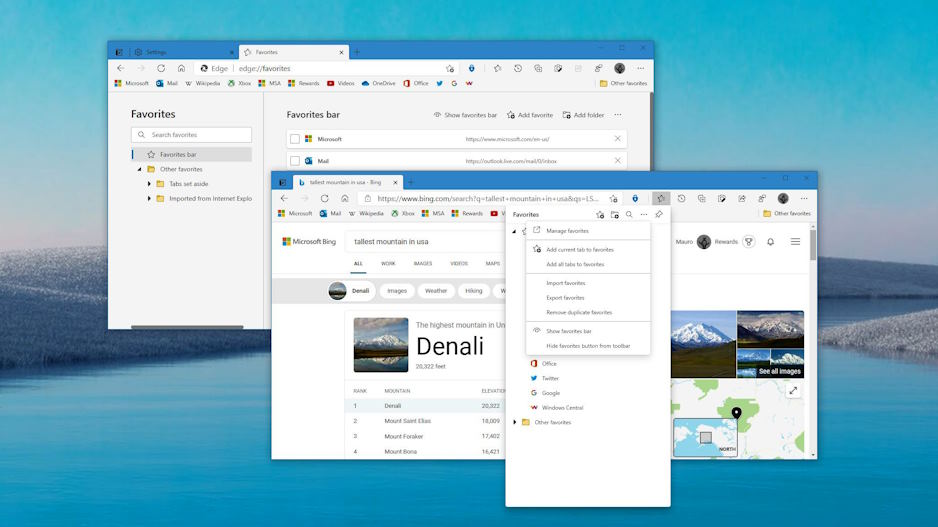Click See all images link
The height and width of the screenshot is (527, 938).
point(779,371)
